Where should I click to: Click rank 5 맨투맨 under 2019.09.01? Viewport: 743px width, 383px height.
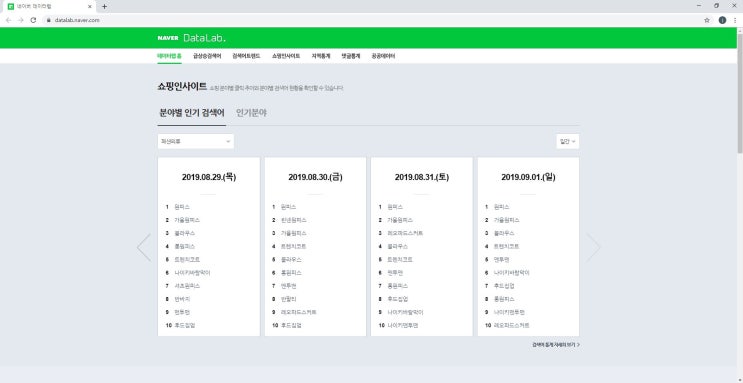point(502,260)
